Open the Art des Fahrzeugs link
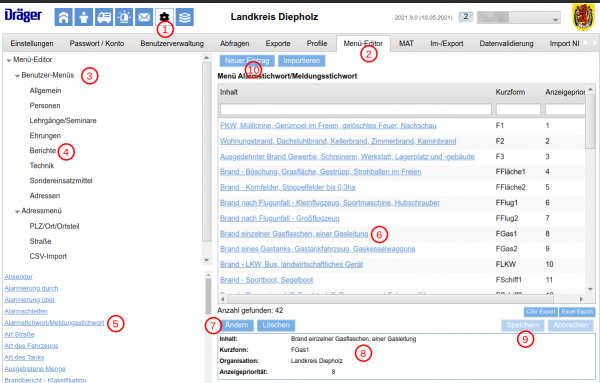The height and width of the screenshot is (383, 600). tap(31, 346)
